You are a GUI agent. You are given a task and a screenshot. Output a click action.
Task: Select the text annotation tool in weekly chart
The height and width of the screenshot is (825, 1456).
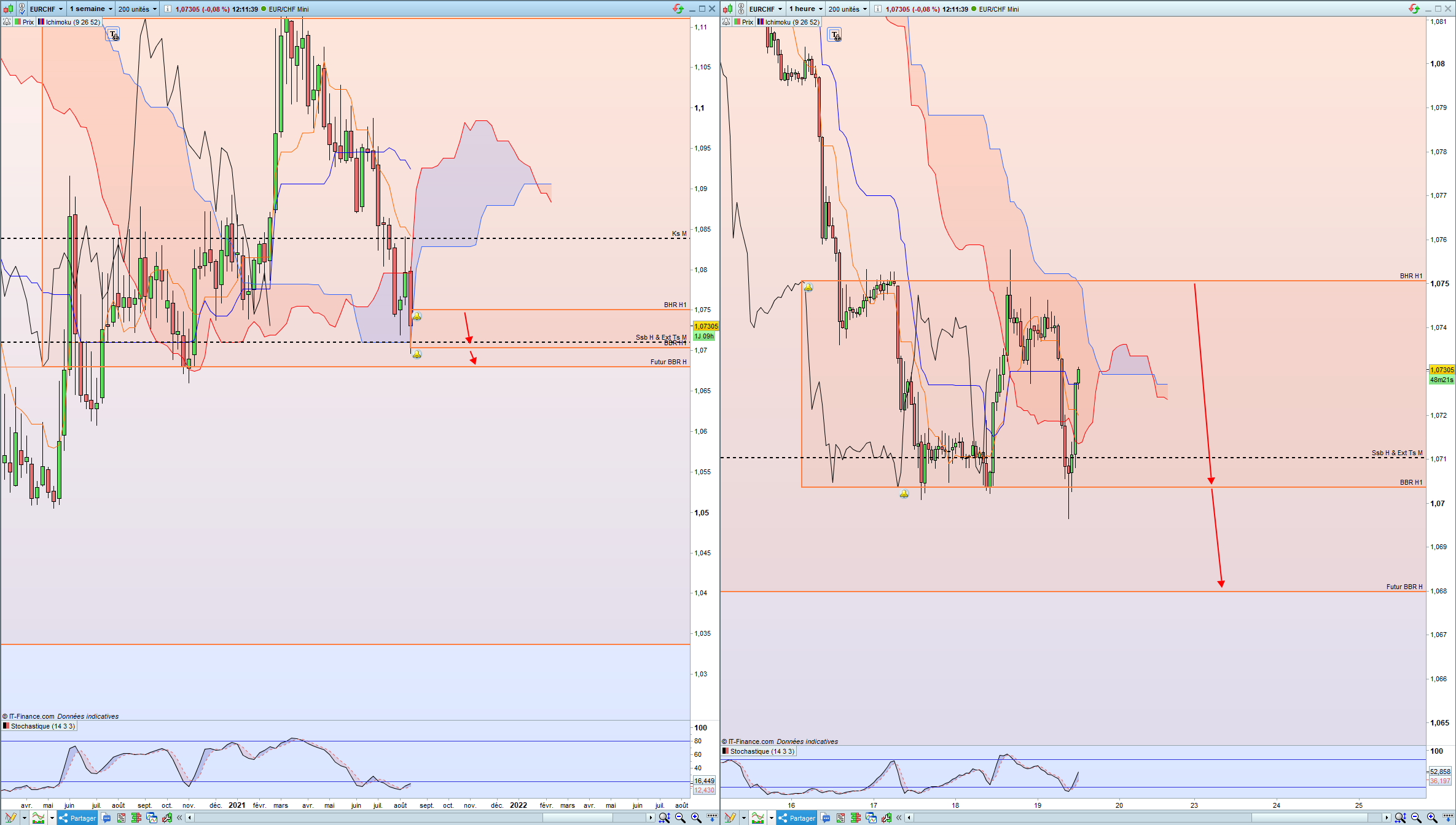click(113, 34)
